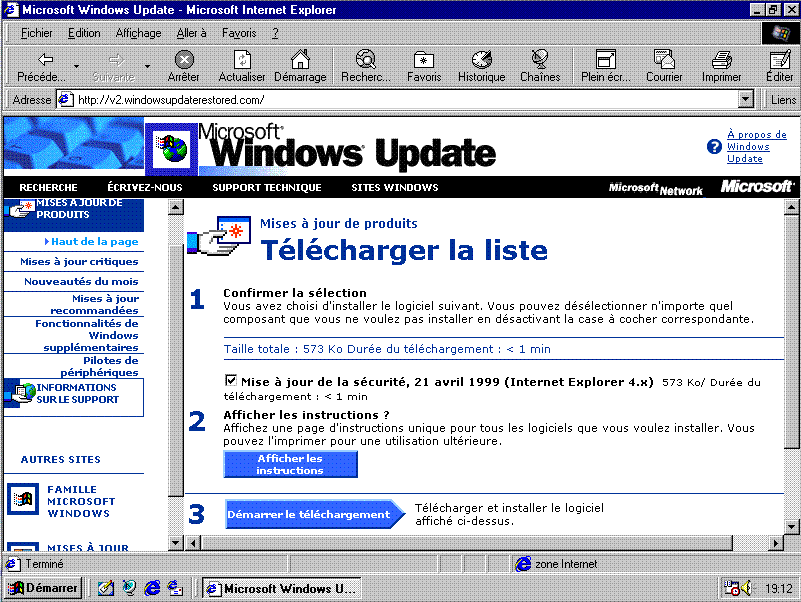This screenshot has width=801, height=602.
Task: Click the task scheduler tray icon
Action: pos(732,588)
